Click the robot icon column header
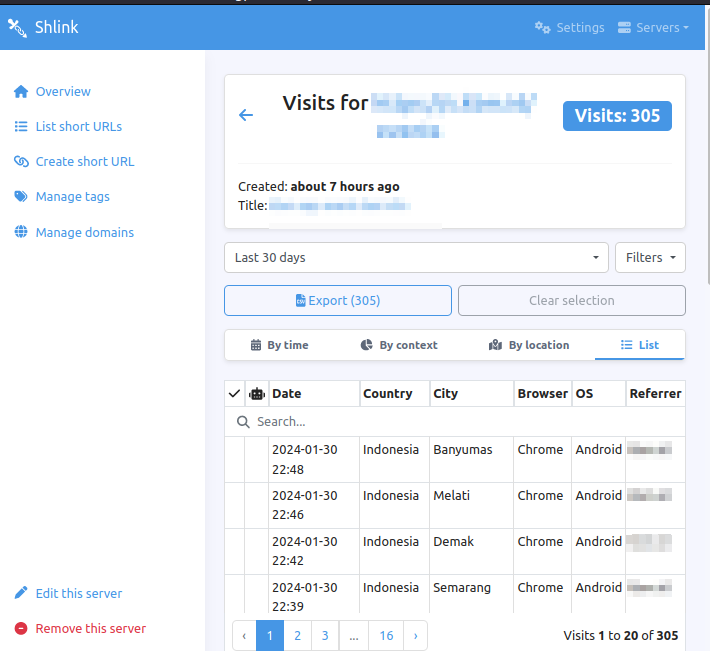 [x=257, y=393]
